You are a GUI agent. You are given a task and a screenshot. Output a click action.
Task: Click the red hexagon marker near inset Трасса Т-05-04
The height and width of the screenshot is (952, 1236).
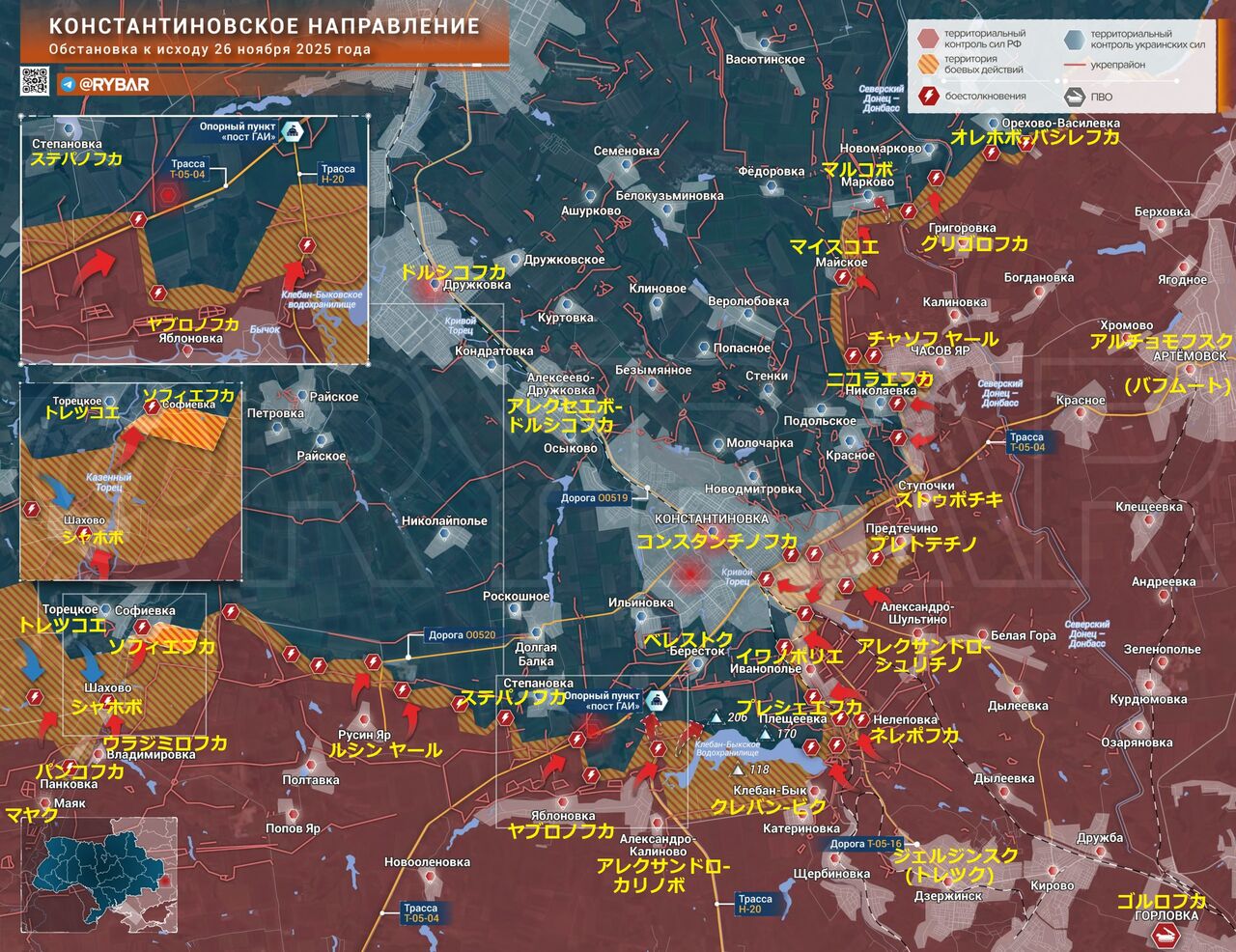(169, 194)
